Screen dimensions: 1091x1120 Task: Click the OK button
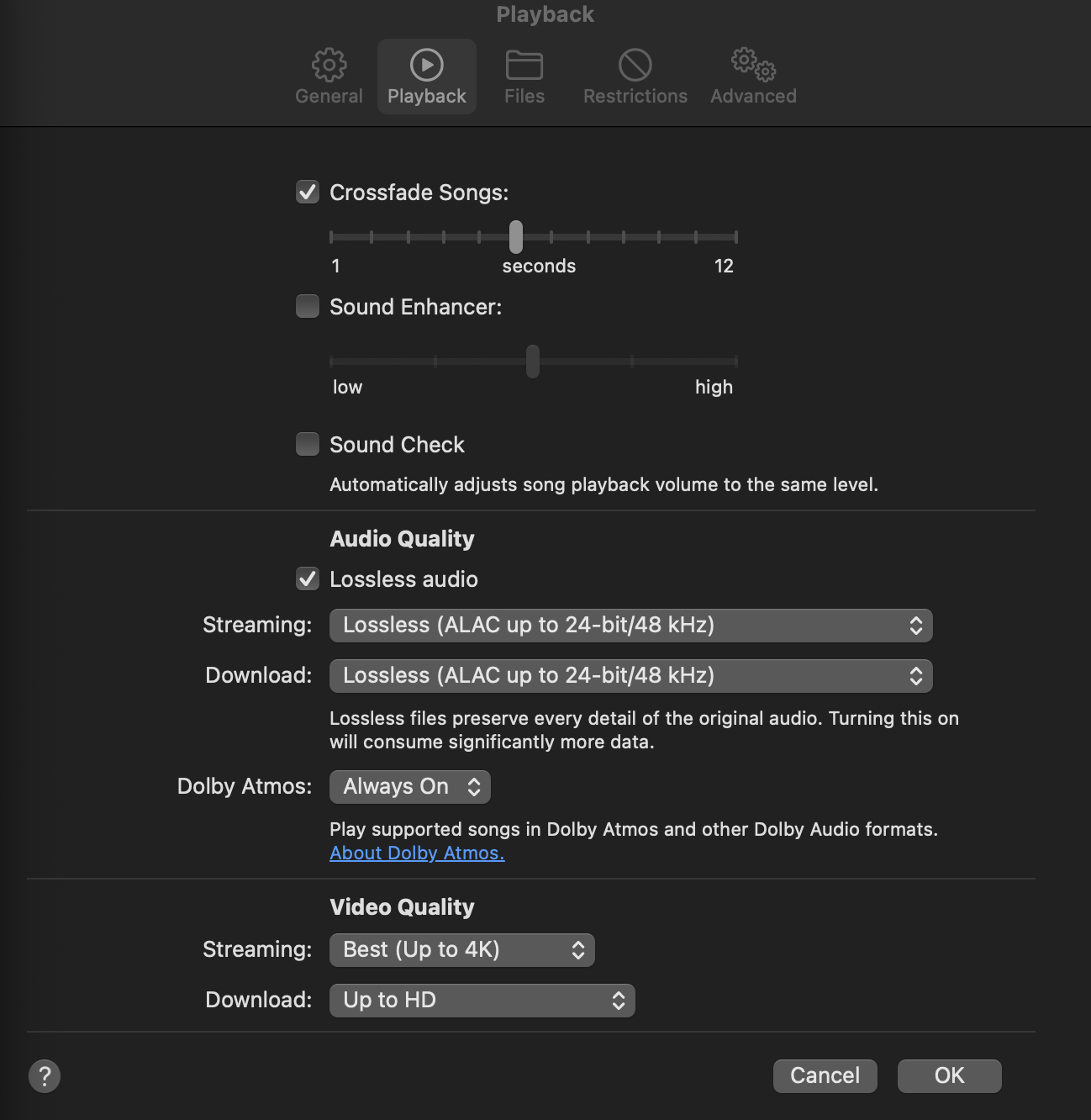pyautogui.click(x=950, y=1076)
